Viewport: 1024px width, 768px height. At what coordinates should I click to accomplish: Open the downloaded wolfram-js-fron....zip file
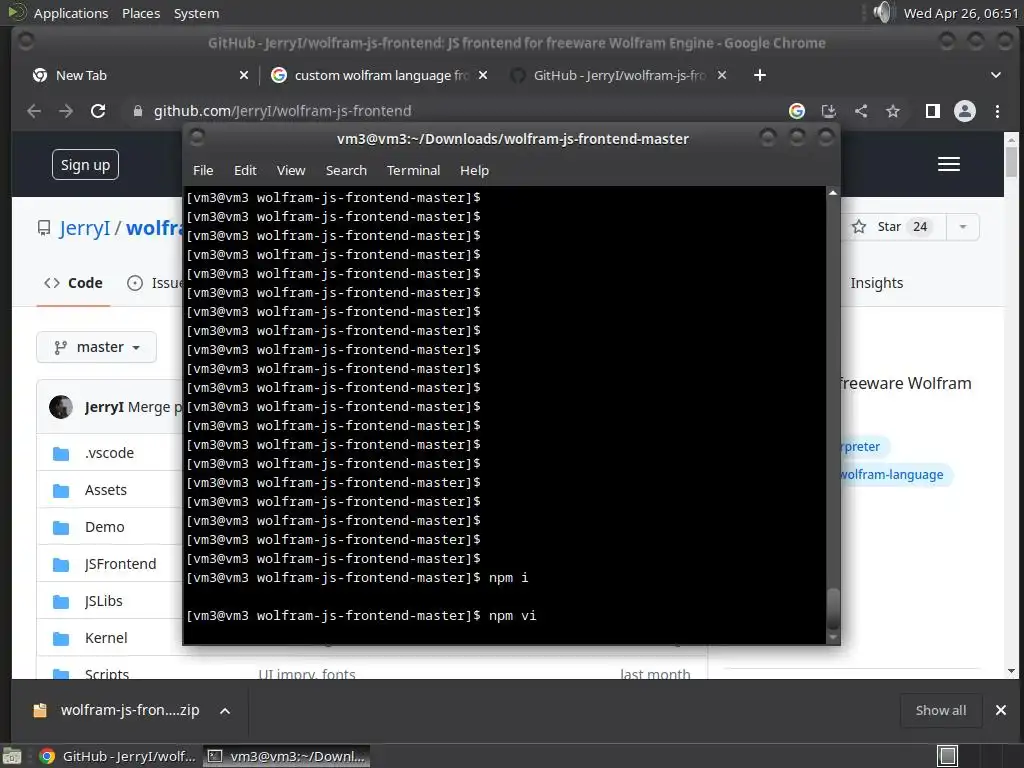click(x=116, y=711)
